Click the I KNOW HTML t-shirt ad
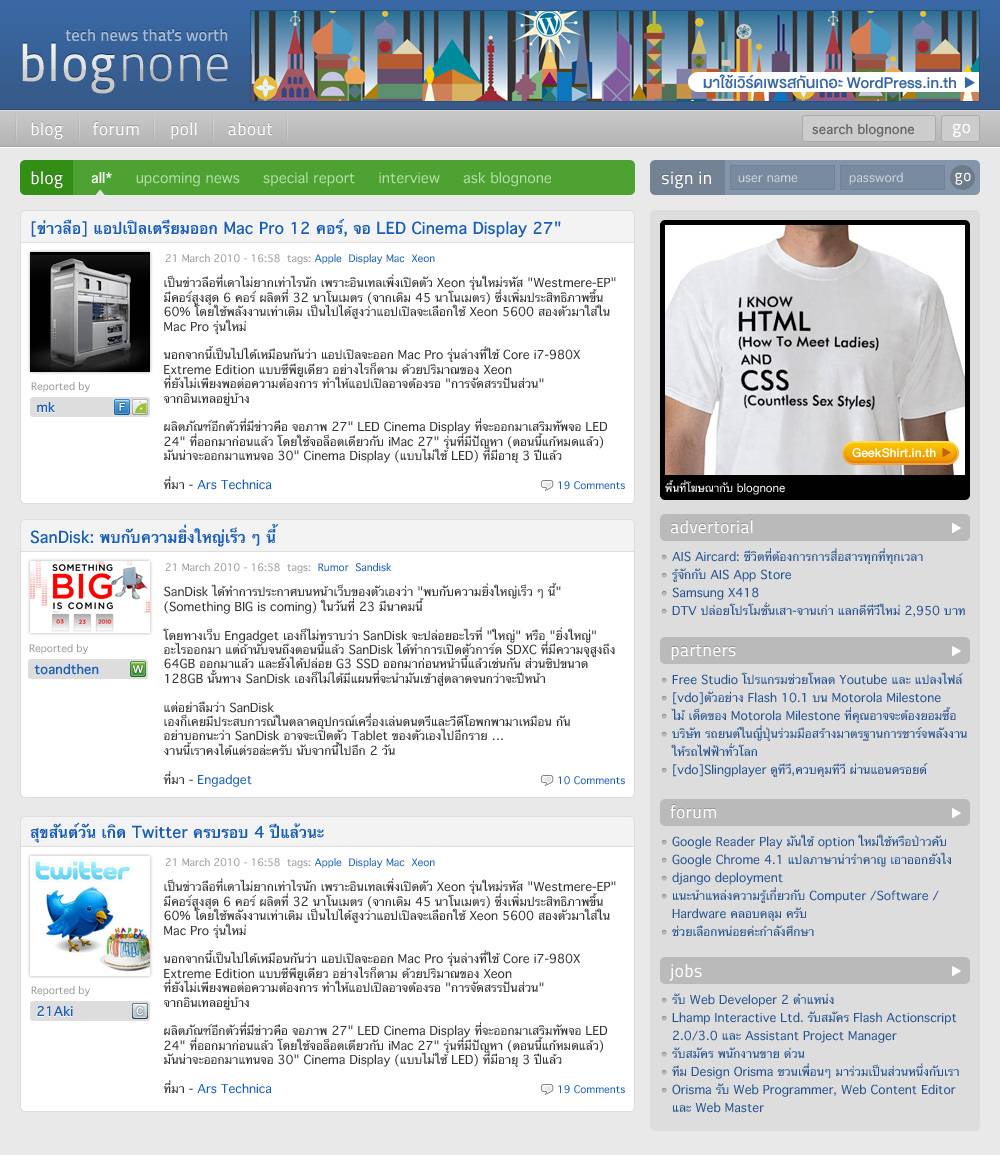 814,349
